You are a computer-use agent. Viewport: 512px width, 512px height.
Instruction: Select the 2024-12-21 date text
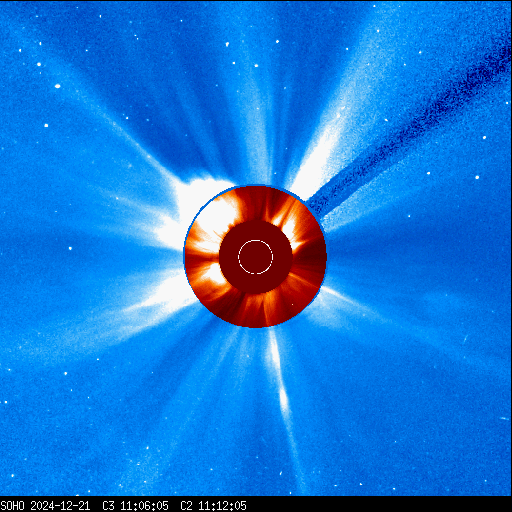point(60,506)
